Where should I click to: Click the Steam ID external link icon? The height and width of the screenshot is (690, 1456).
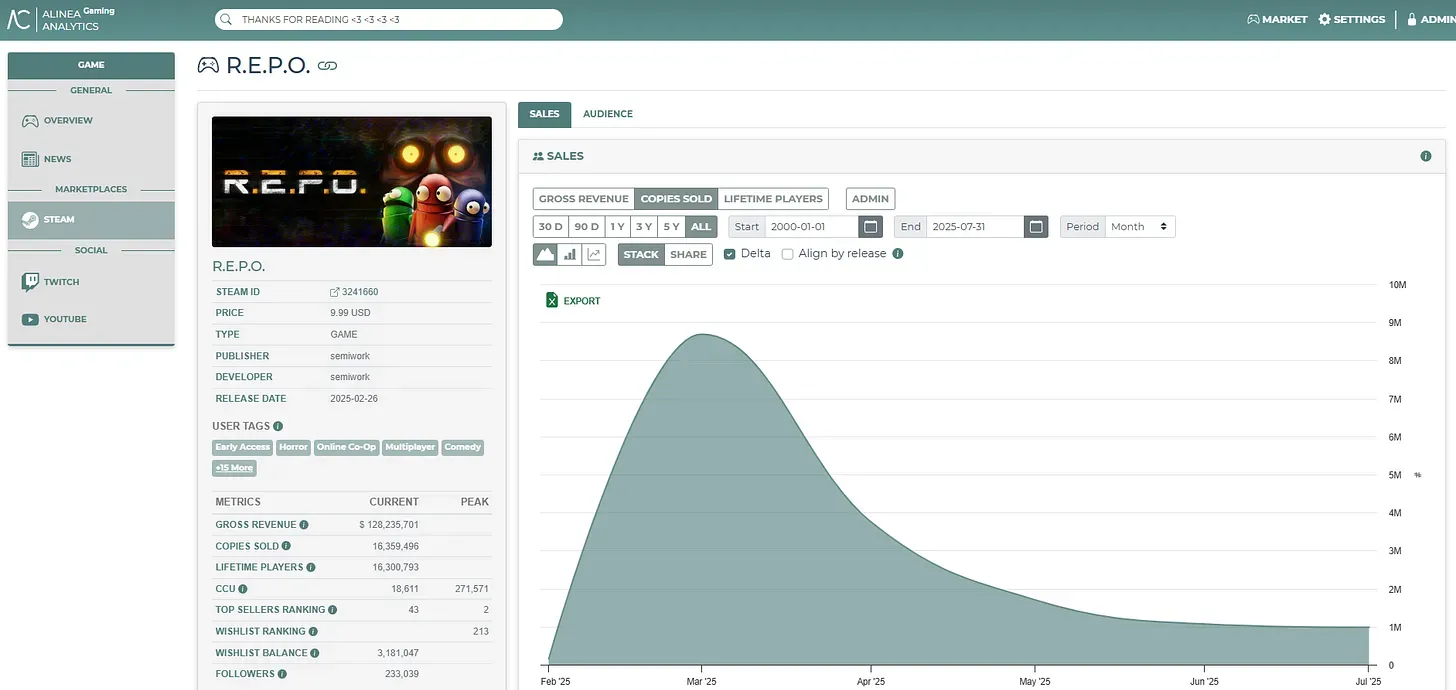335,292
